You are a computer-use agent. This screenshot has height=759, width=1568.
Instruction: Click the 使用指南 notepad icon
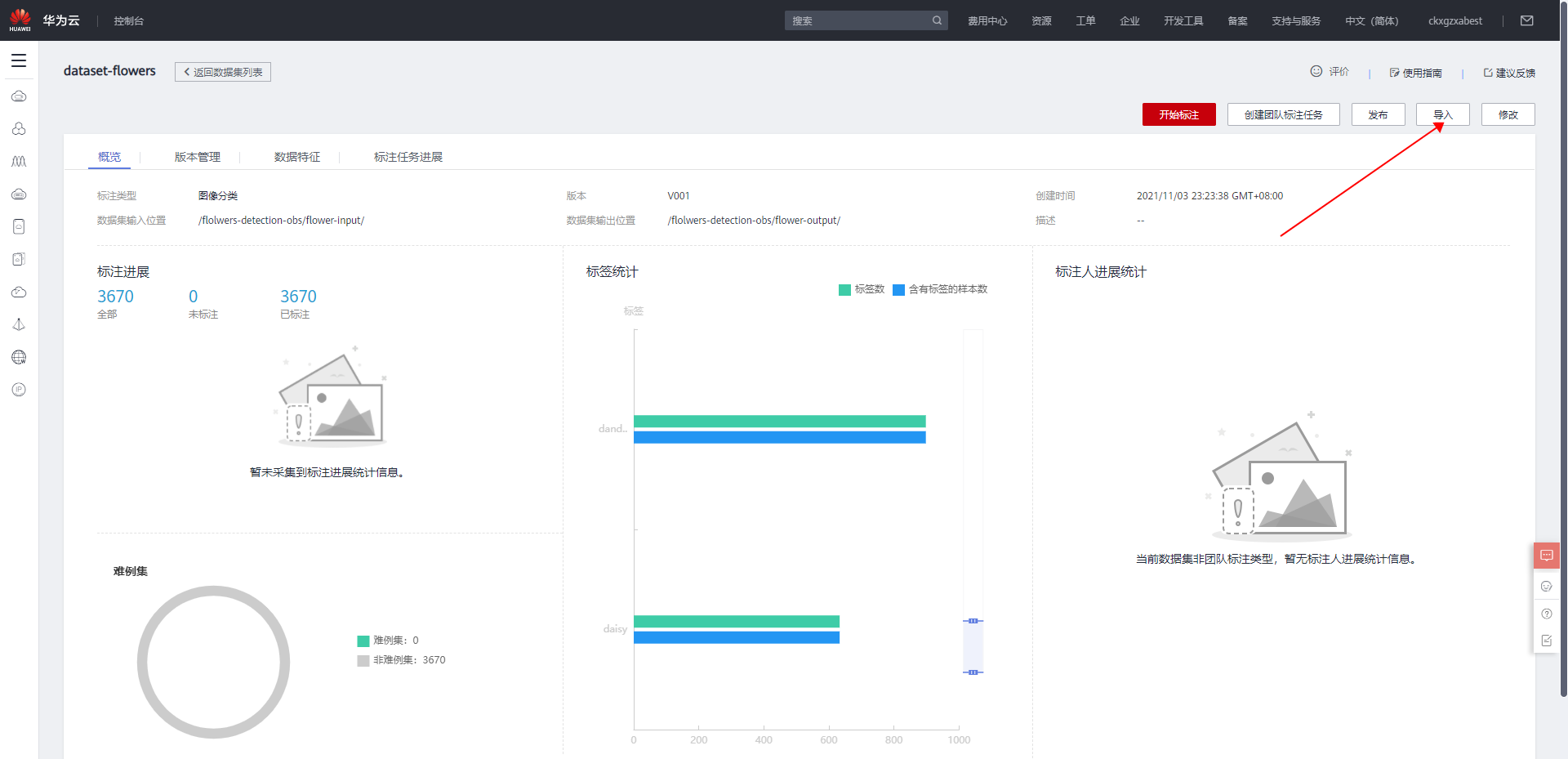coord(1394,73)
